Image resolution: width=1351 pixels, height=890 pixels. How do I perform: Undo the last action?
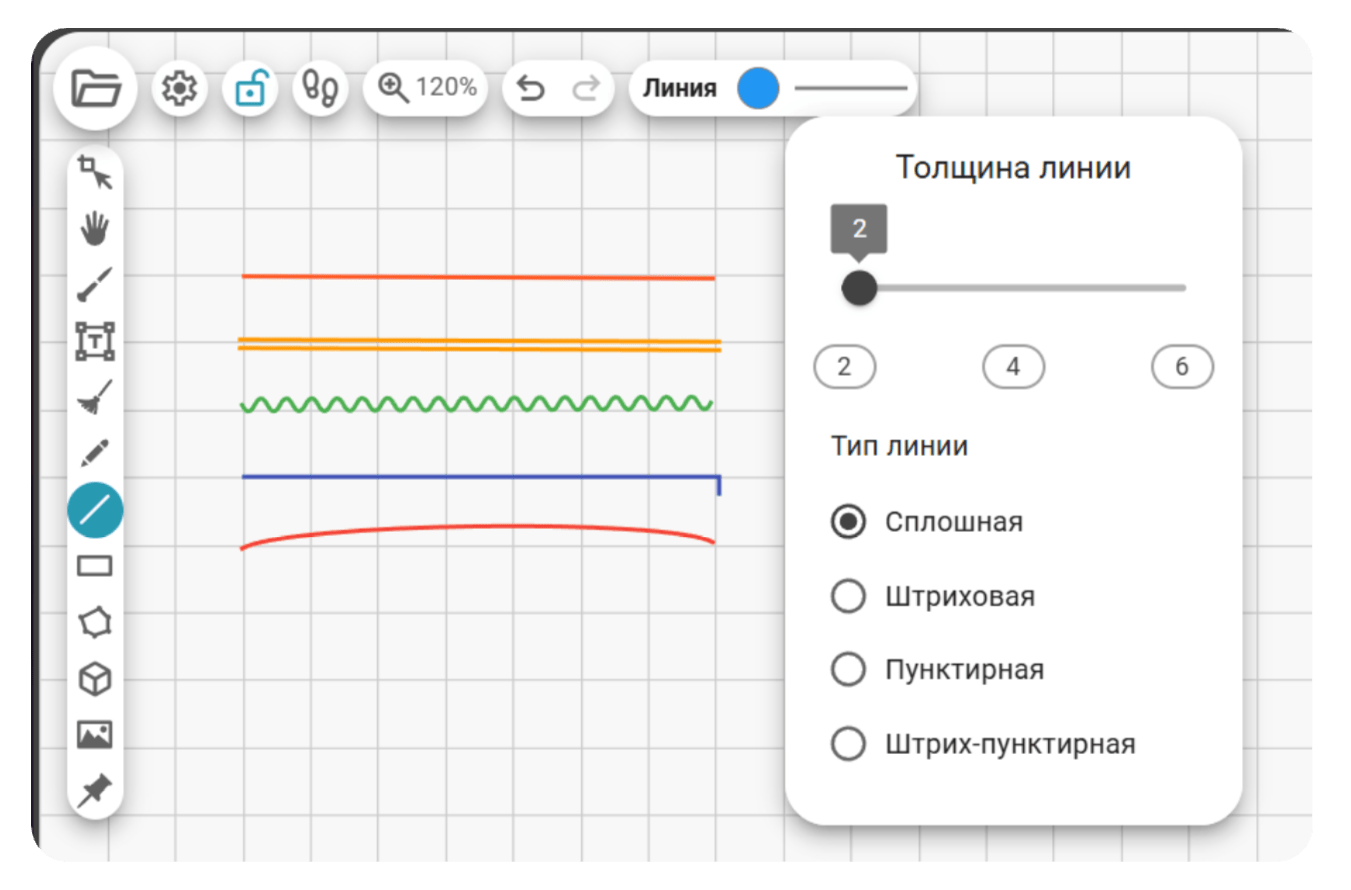point(530,89)
